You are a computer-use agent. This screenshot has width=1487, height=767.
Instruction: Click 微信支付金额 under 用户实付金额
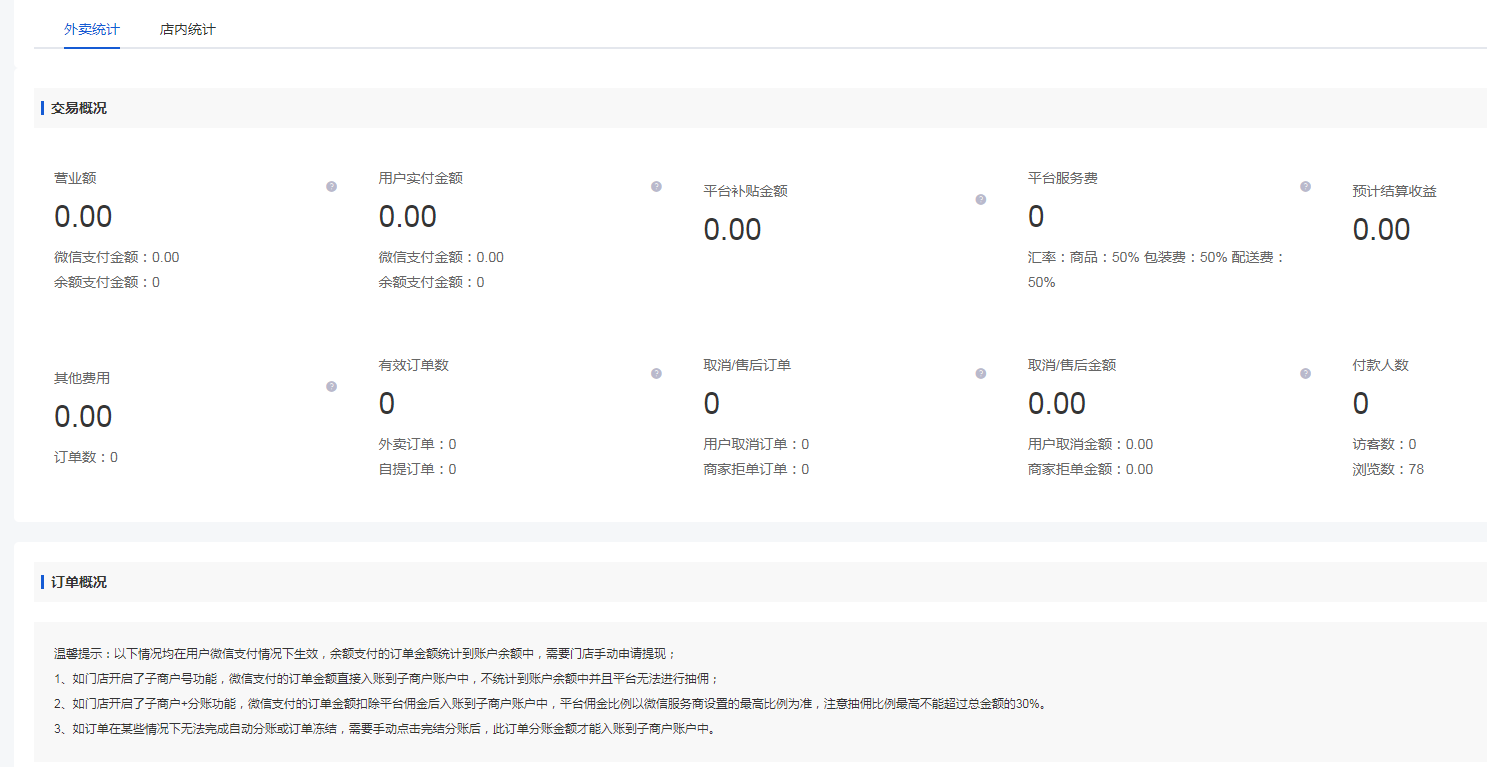(x=442, y=257)
